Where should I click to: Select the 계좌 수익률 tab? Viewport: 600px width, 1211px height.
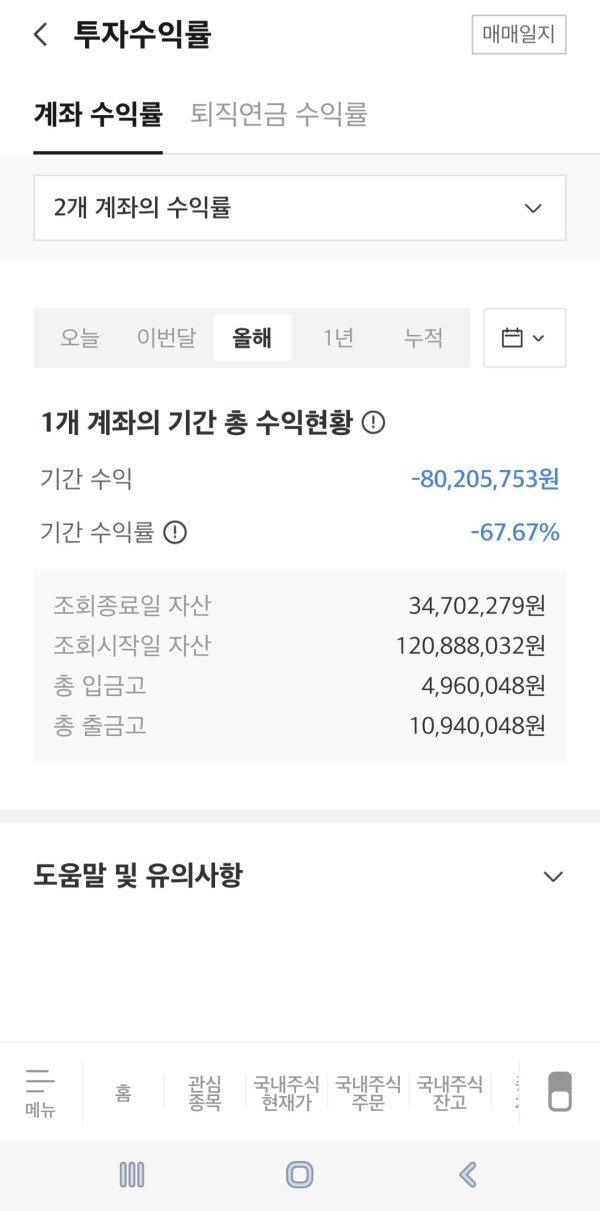point(98,115)
